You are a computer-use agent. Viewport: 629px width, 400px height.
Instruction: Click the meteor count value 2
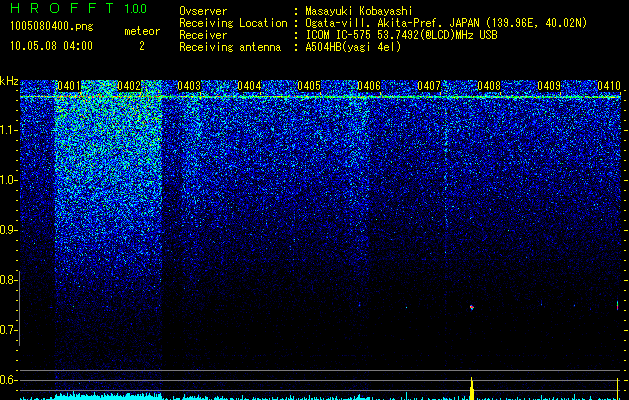142,46
